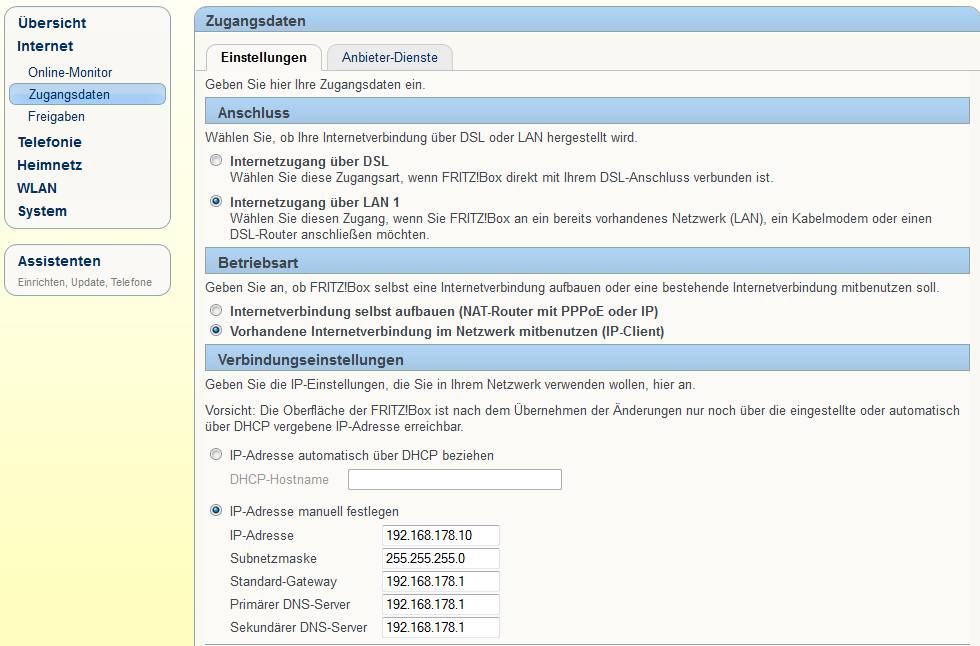Choose Internetzugang über LAN 1 option

point(216,201)
